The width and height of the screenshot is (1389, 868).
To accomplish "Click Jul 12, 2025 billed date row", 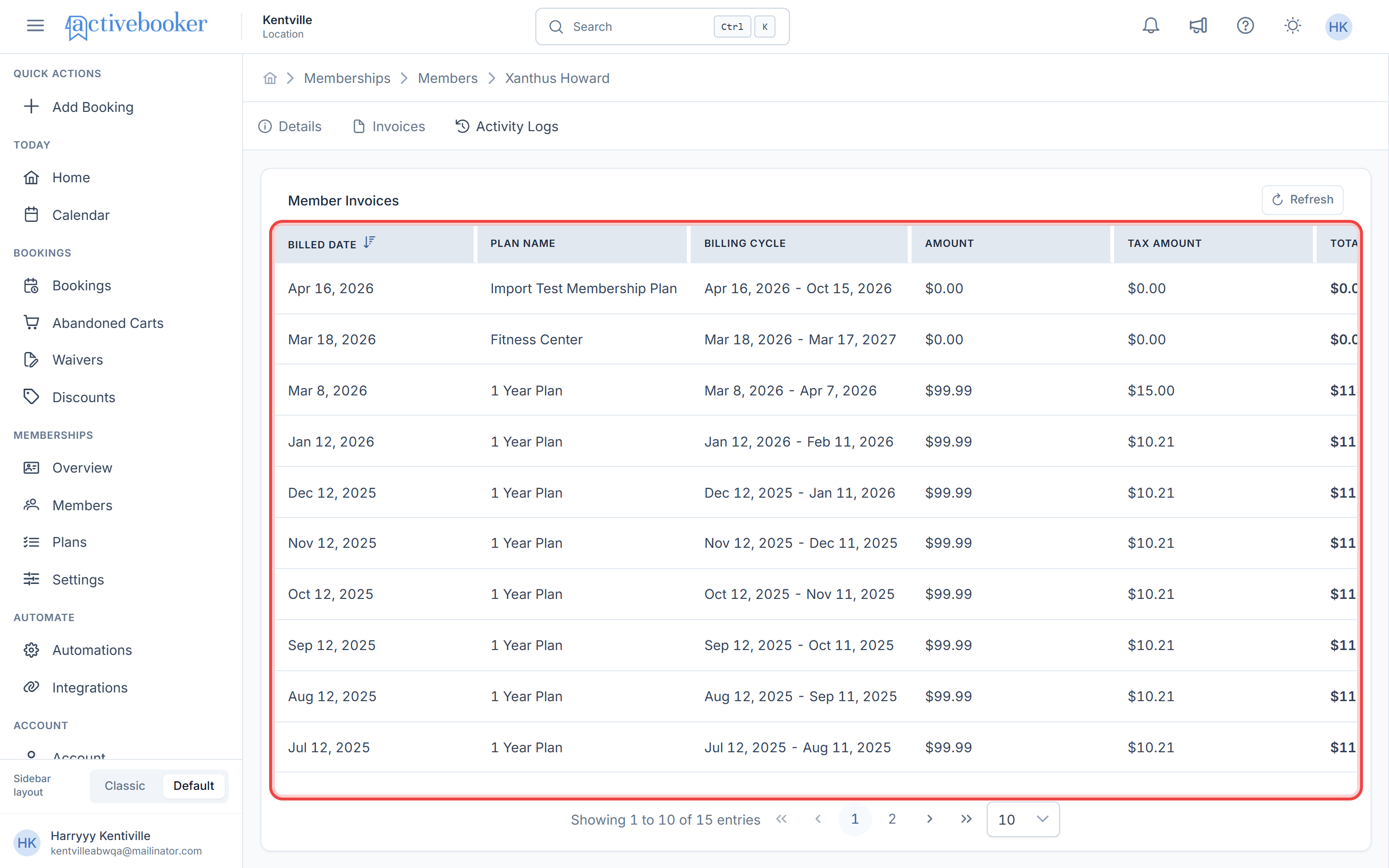I will coord(329,747).
